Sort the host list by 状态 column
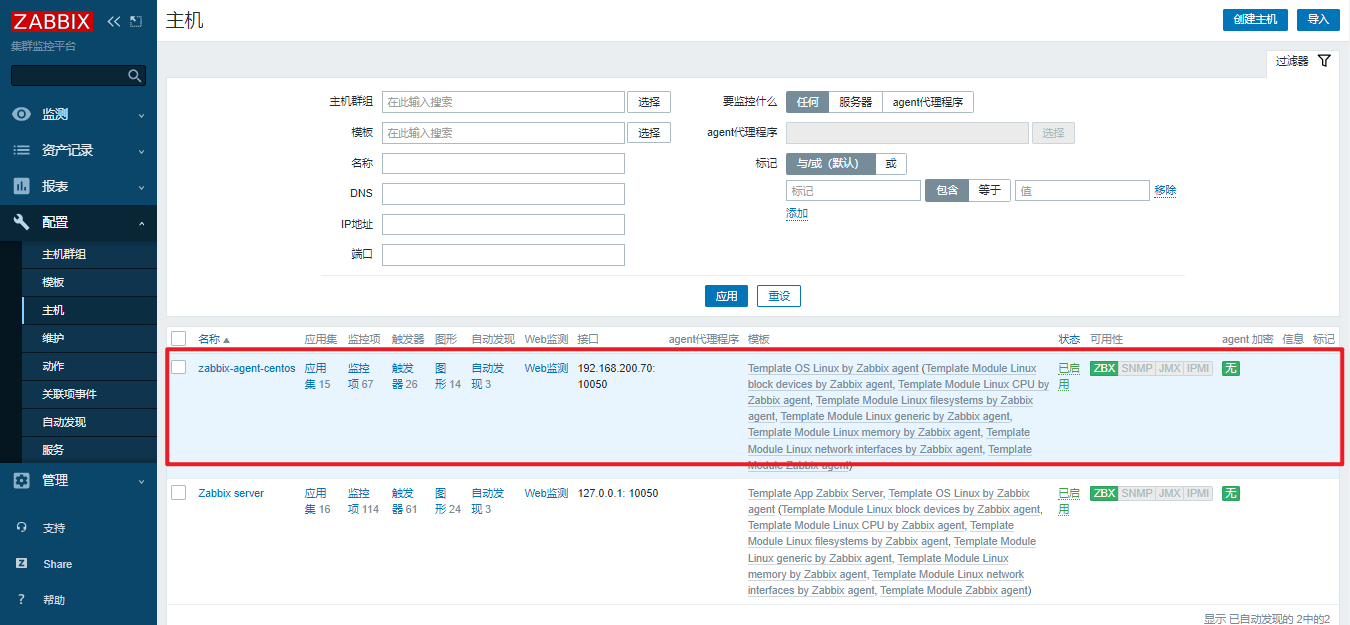Viewport: 1350px width, 625px height. click(1069, 339)
